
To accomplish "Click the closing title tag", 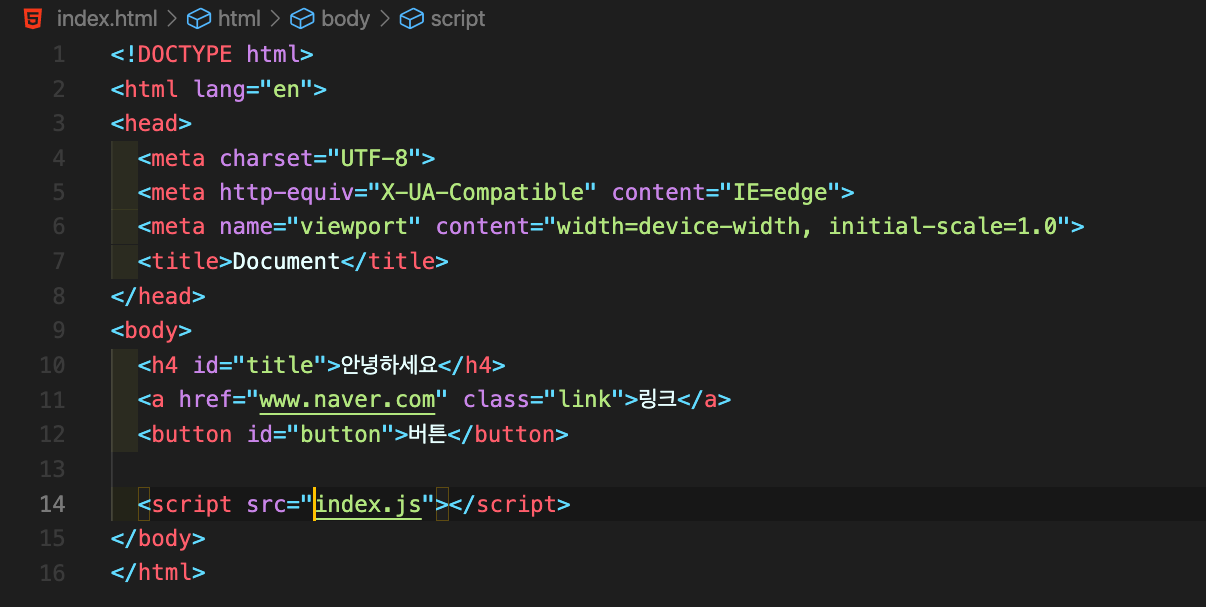I will (395, 262).
